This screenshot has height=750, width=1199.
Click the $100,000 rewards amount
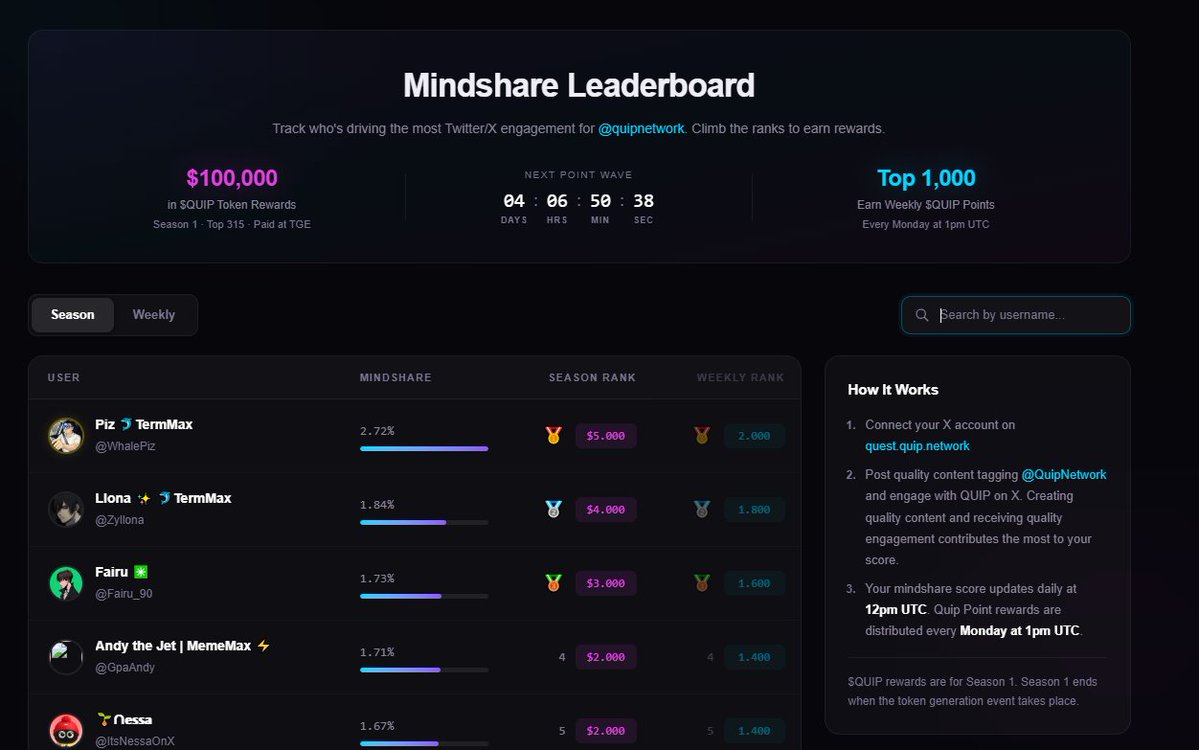tap(232, 178)
